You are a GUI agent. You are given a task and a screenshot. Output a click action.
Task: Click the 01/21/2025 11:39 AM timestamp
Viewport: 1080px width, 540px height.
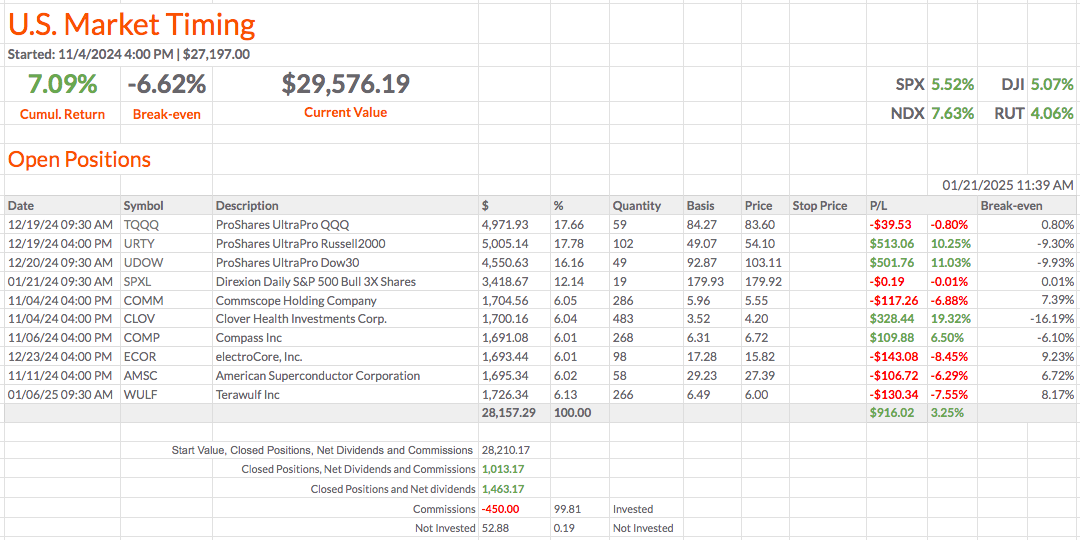tap(1008, 185)
